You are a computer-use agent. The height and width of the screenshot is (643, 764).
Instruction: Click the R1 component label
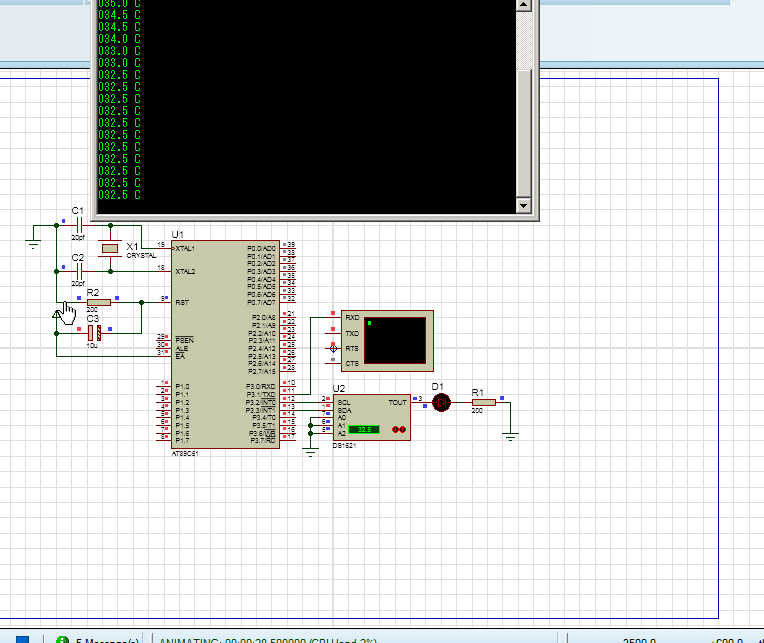click(478, 393)
